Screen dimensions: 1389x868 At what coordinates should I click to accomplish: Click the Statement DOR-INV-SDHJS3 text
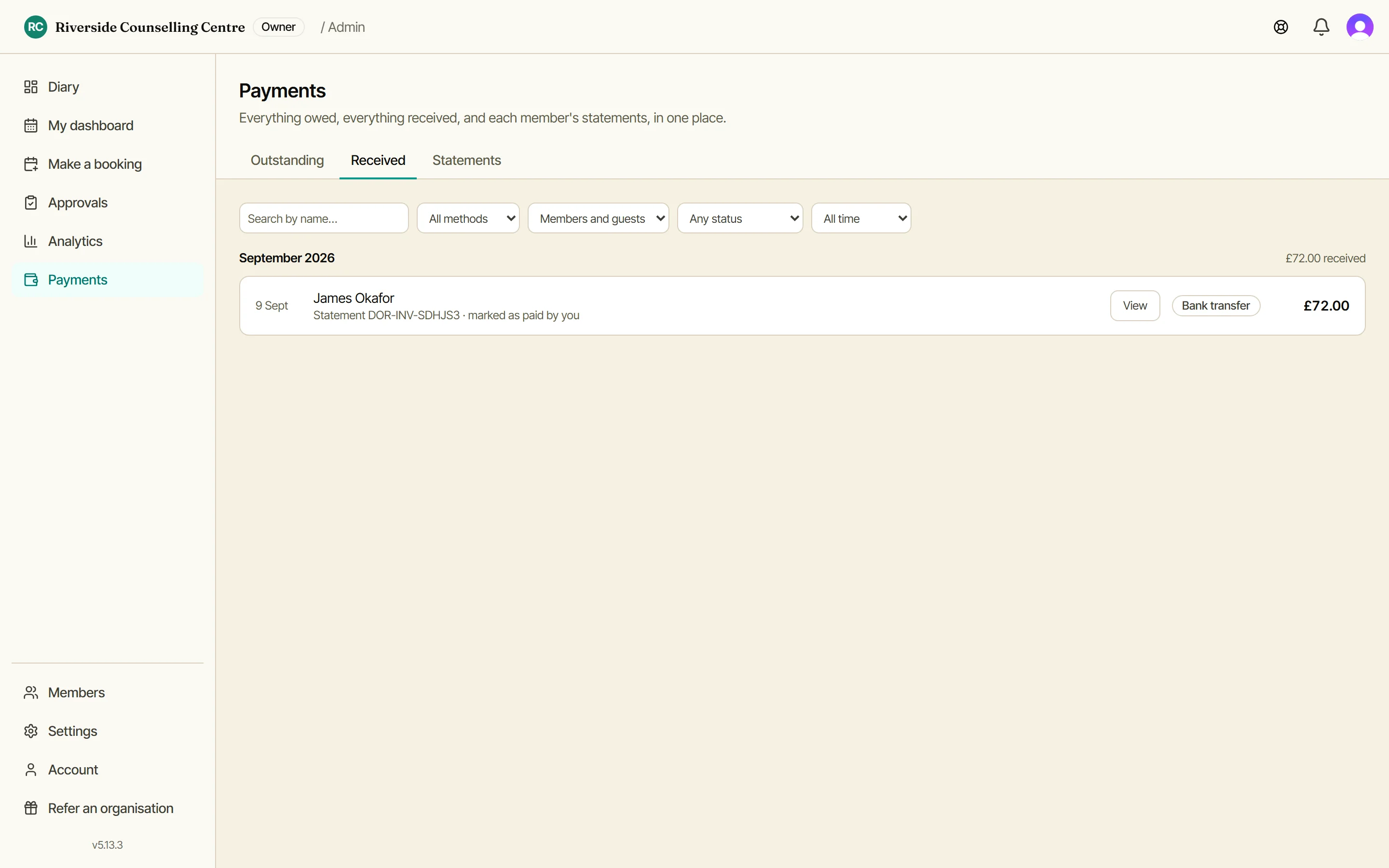[x=386, y=315]
